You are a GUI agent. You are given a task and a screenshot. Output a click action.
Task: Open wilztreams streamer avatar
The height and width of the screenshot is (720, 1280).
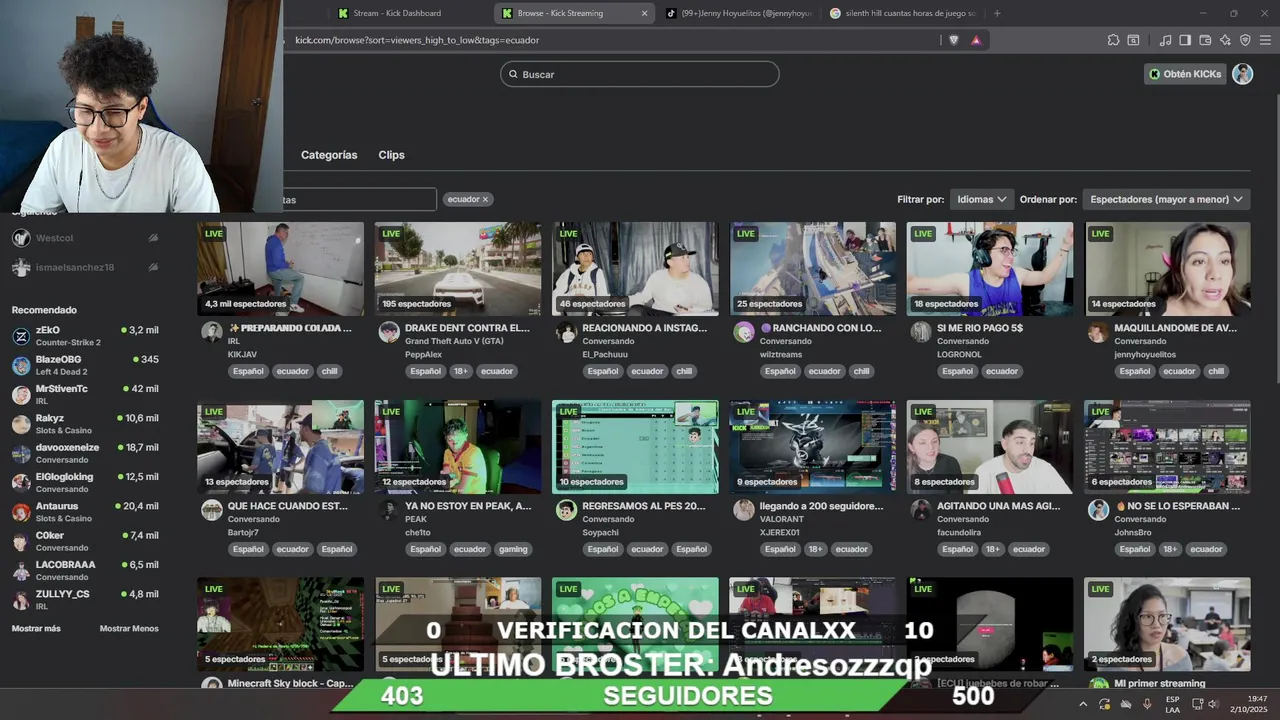pyautogui.click(x=743, y=333)
